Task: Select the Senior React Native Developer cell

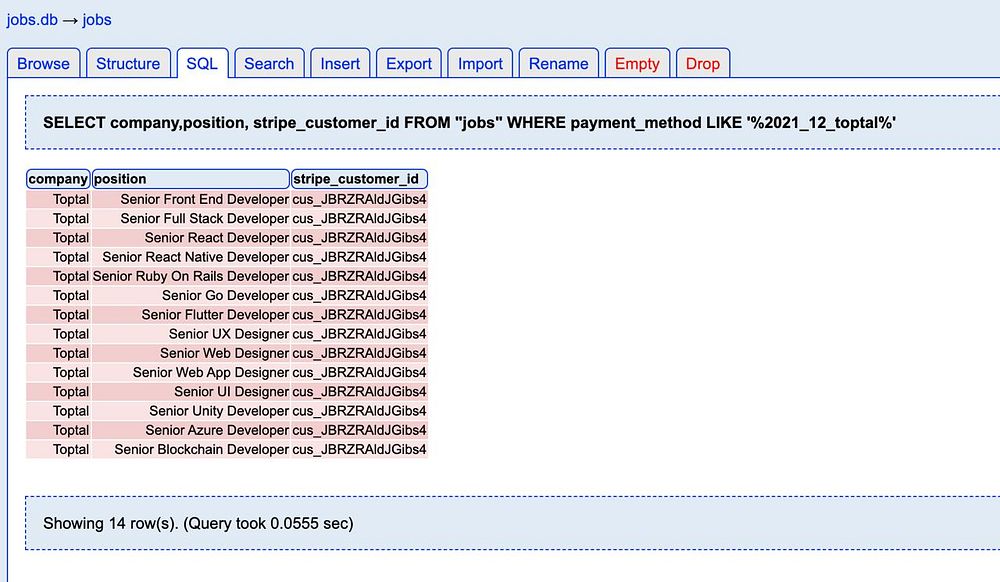Action: pyautogui.click(x=191, y=257)
